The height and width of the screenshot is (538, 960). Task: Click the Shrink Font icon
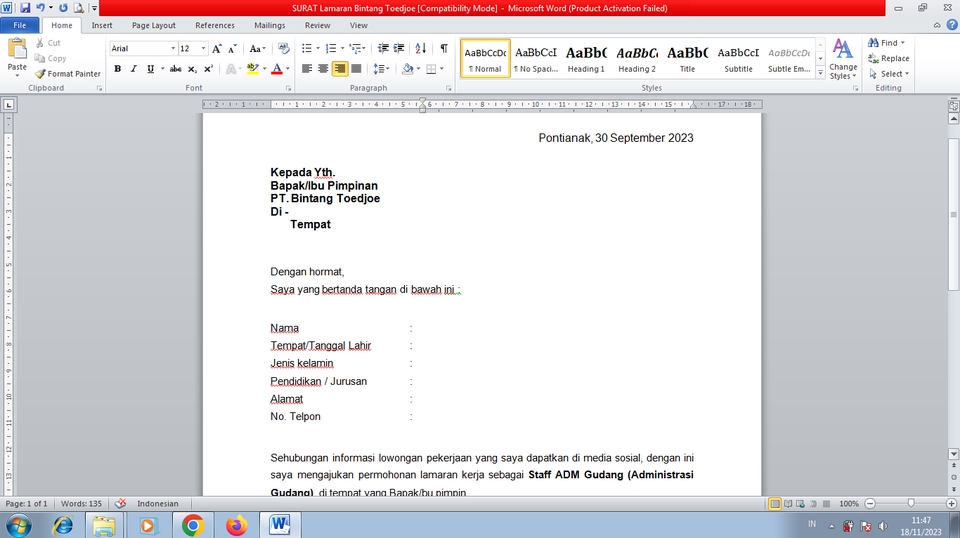tap(232, 48)
